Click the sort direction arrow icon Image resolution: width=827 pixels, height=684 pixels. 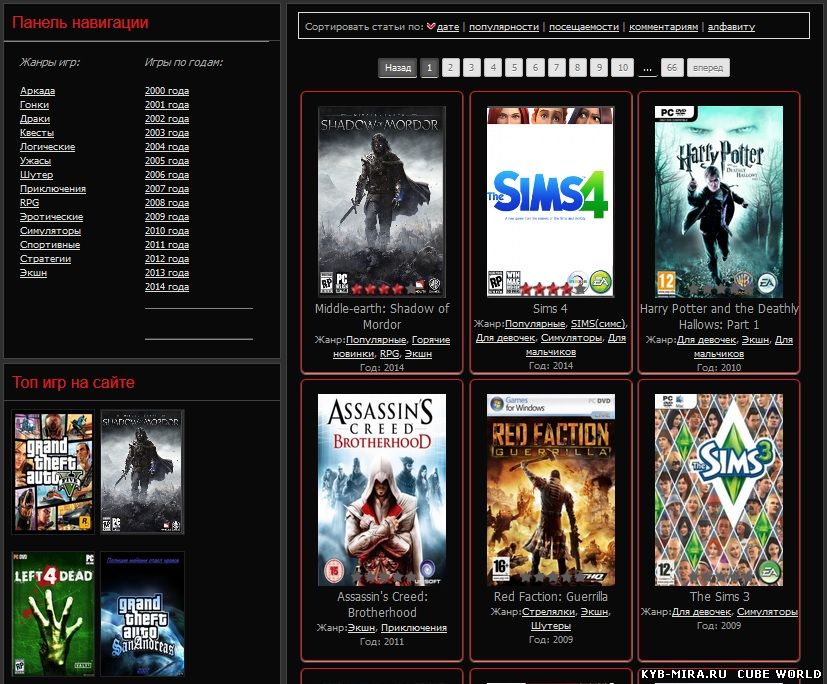coord(431,26)
